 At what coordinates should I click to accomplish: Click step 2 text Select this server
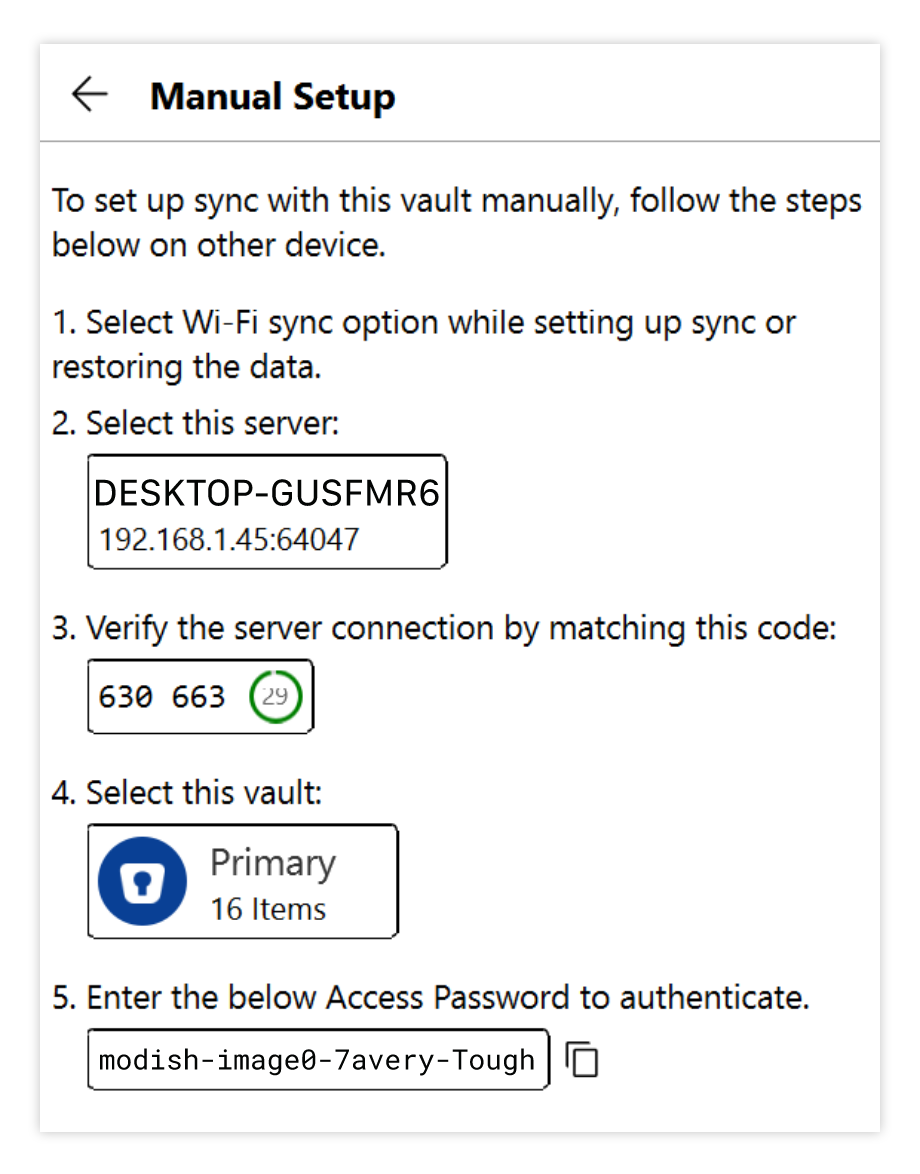(x=195, y=423)
